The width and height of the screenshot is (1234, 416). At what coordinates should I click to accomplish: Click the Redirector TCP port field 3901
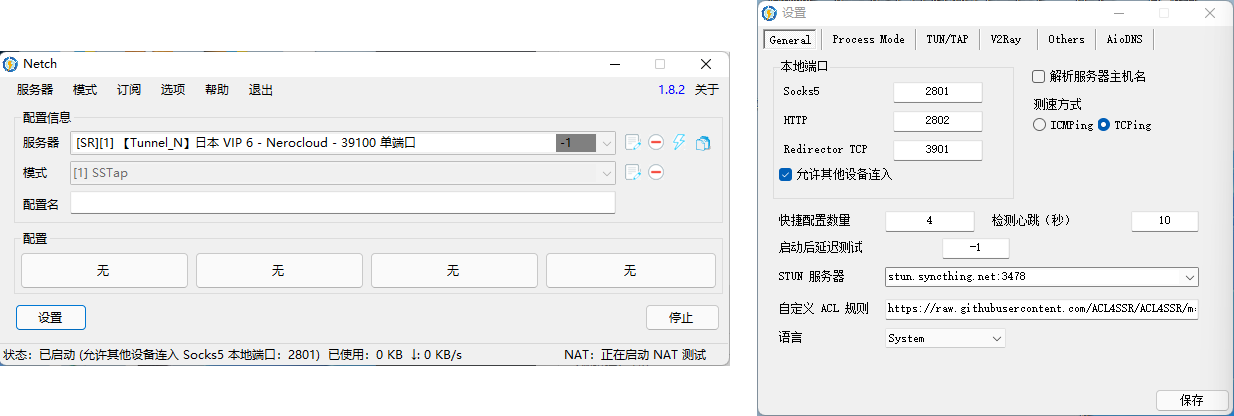tap(938, 151)
